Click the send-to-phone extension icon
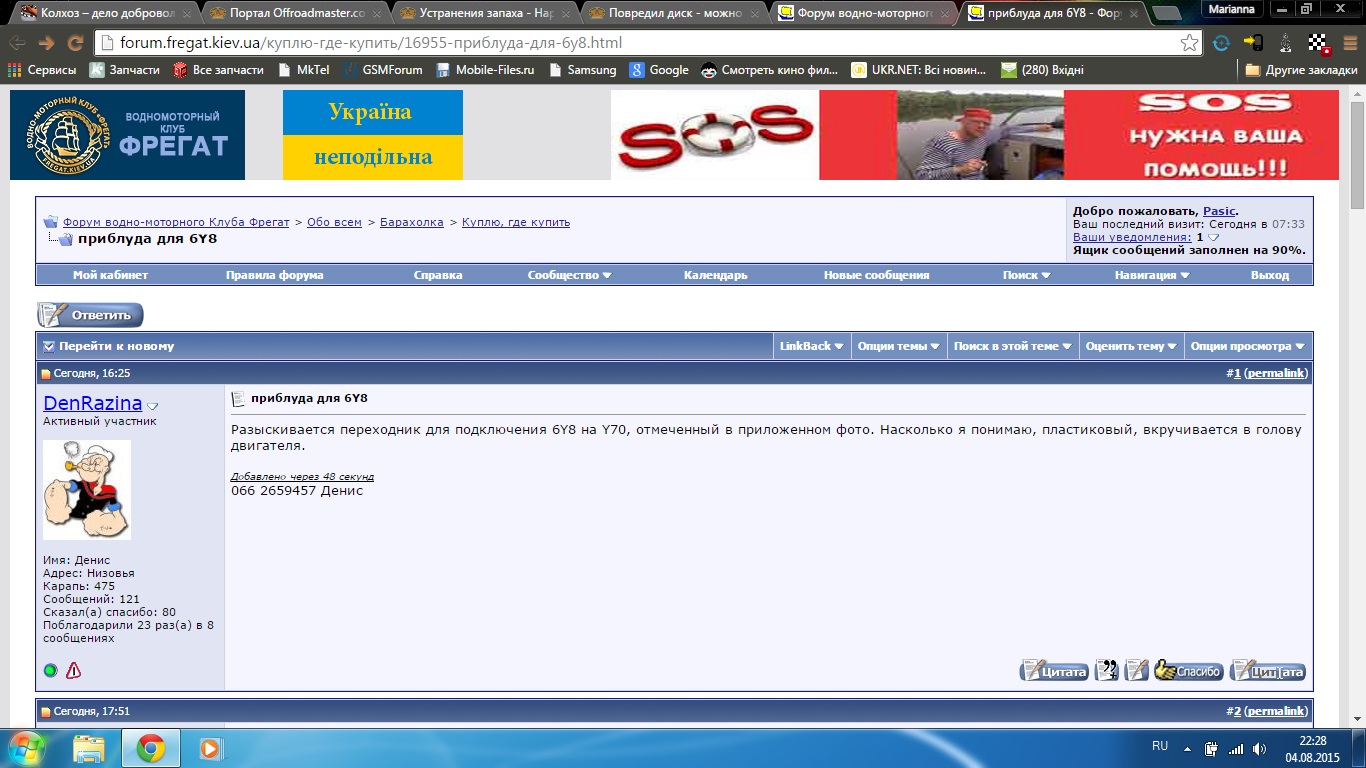This screenshot has height=768, width=1366. (1254, 43)
